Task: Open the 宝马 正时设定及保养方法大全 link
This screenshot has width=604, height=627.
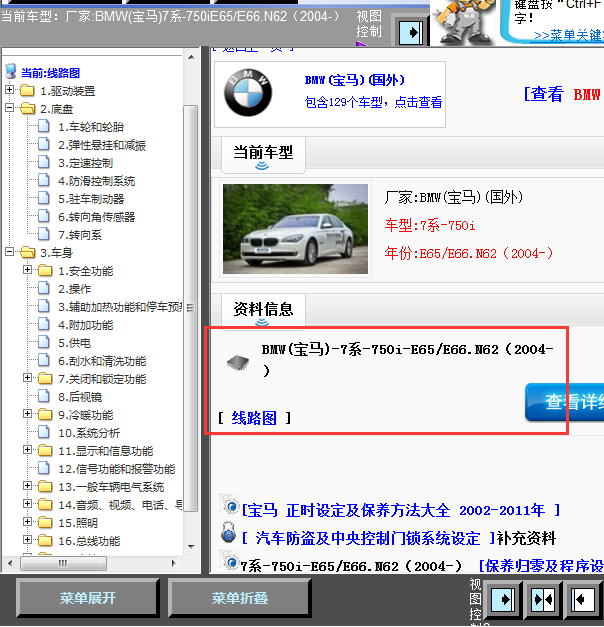Action: click(x=401, y=510)
